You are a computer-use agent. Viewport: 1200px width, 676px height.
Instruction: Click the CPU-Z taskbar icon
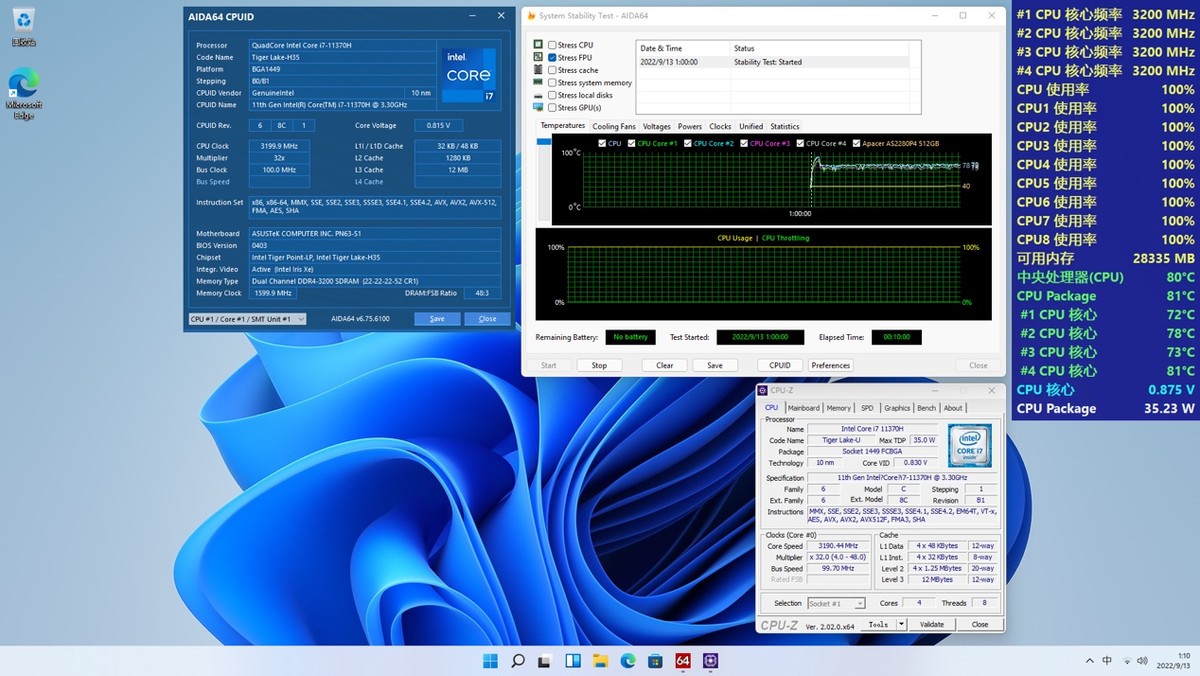click(711, 661)
